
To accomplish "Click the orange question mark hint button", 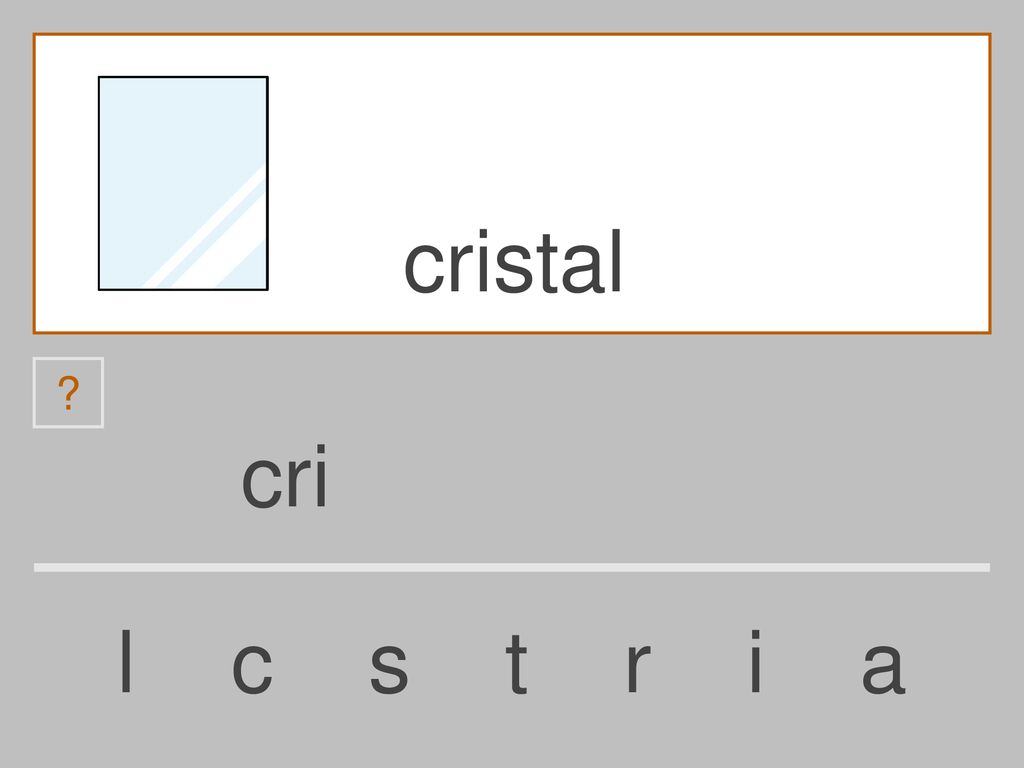I will (x=68, y=392).
